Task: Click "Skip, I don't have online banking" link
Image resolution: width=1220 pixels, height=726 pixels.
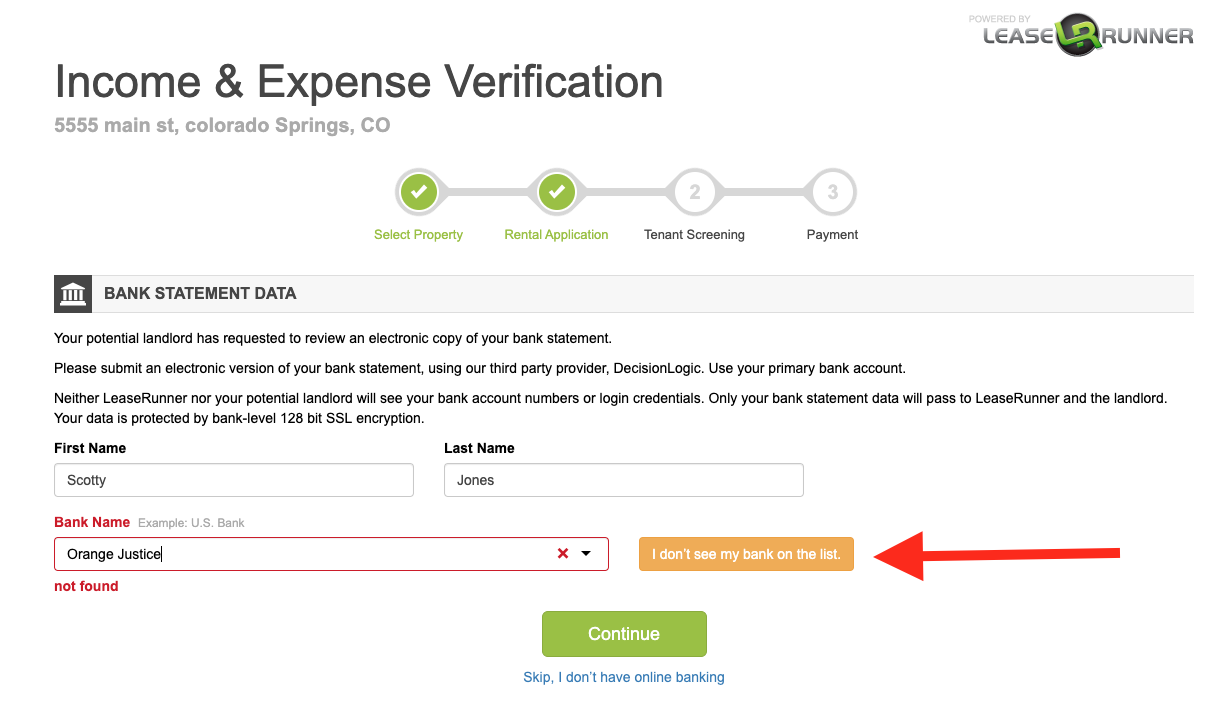Action: click(x=624, y=677)
